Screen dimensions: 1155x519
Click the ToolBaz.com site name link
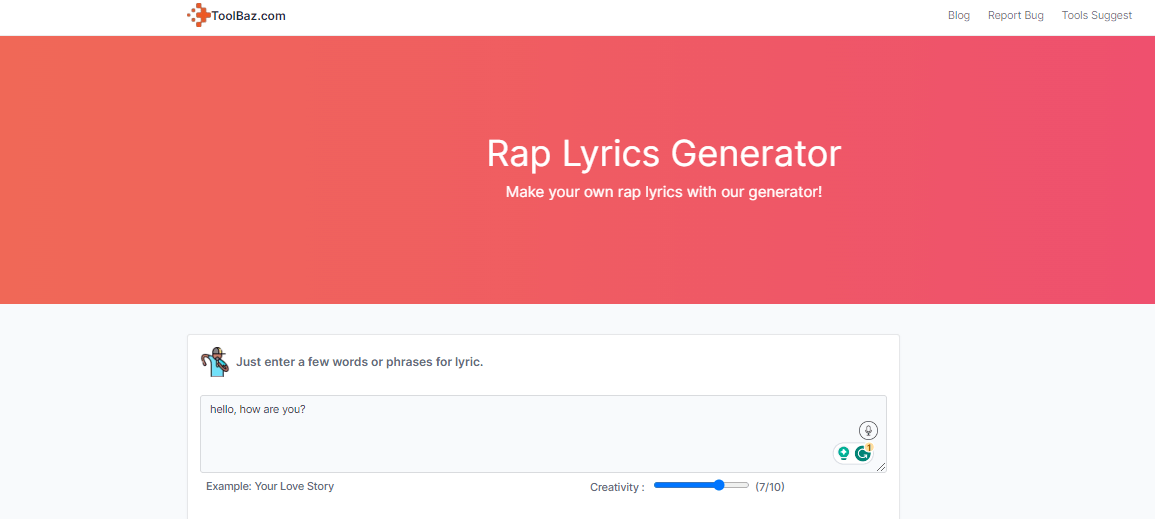click(248, 16)
